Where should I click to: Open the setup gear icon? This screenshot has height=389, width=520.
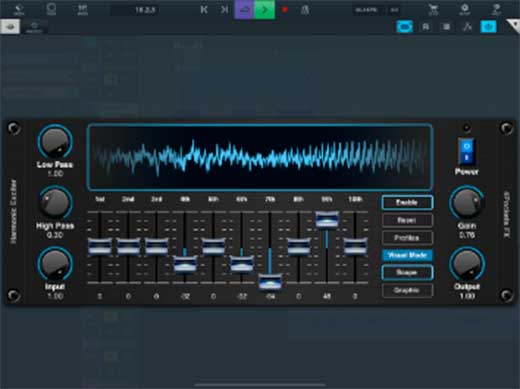point(465,9)
